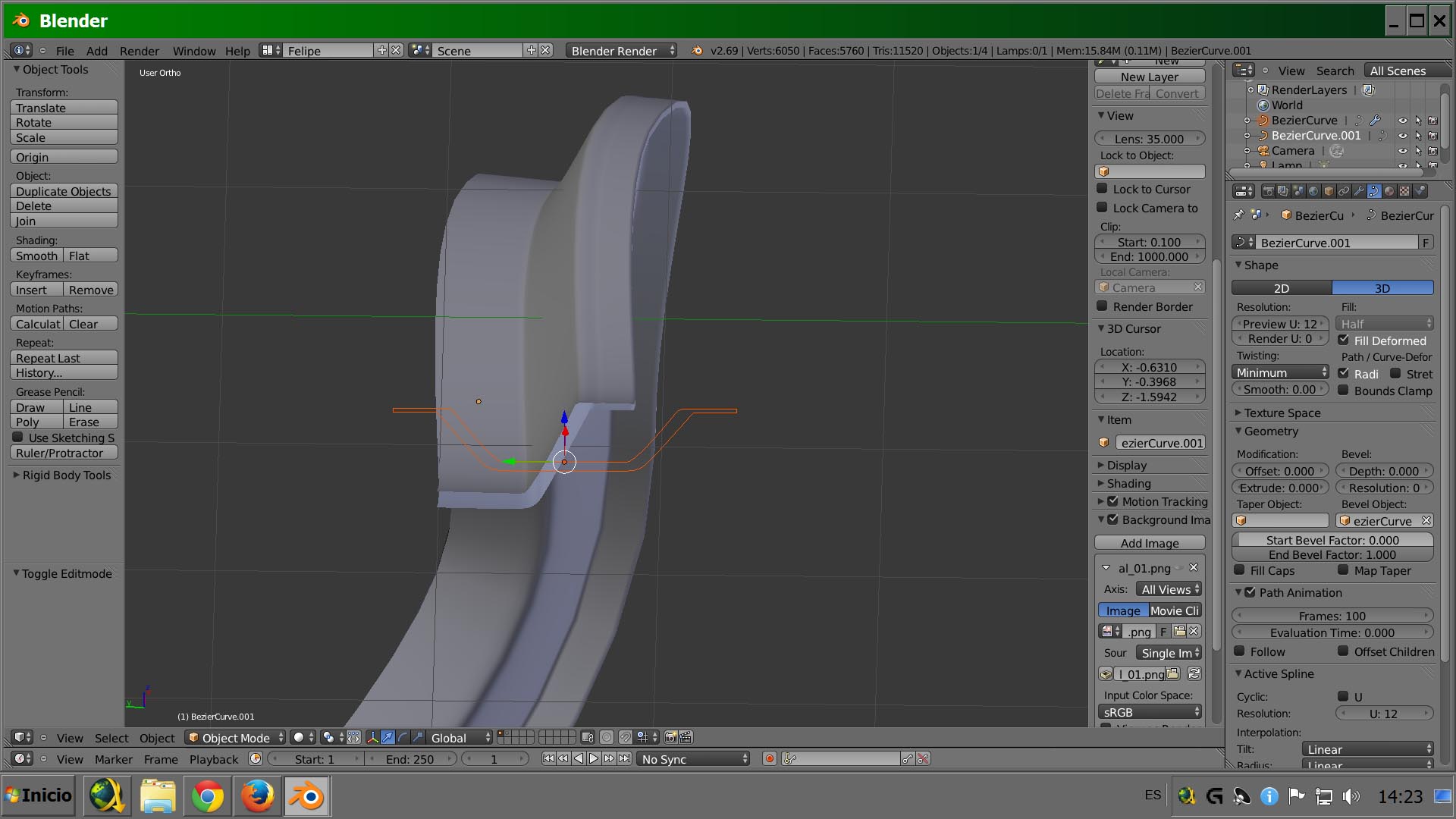Open the Texture properties tab (checker icon)
Screen dimensions: 1456x819
click(1404, 191)
